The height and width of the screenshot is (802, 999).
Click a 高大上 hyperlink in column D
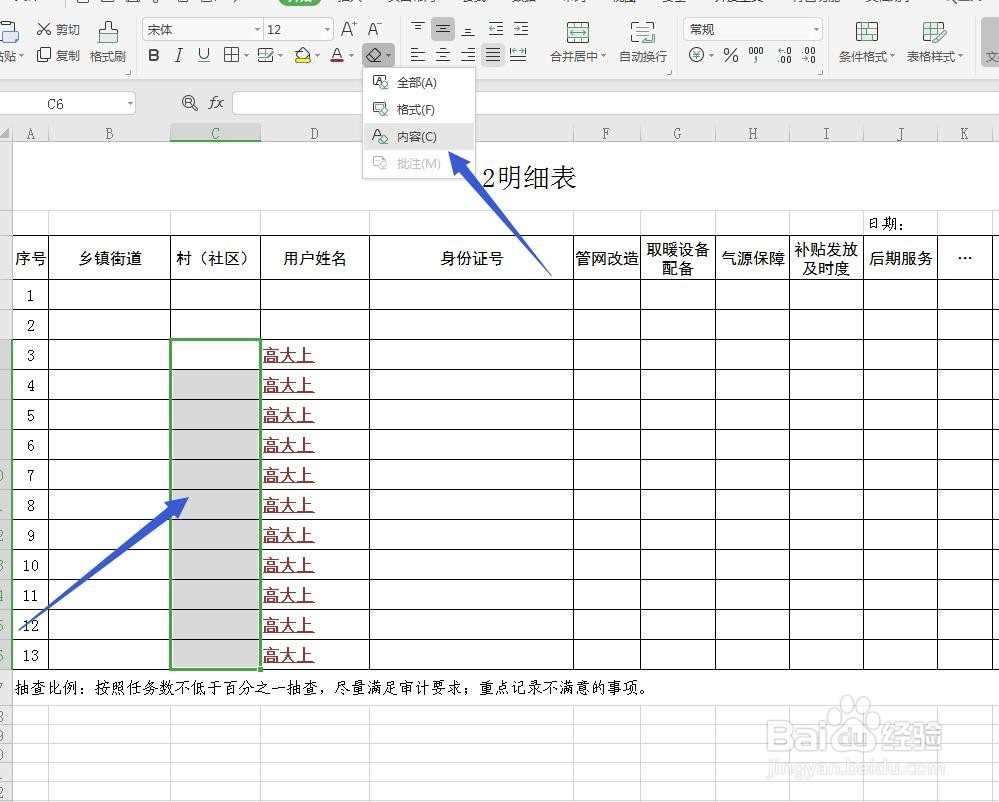(288, 355)
